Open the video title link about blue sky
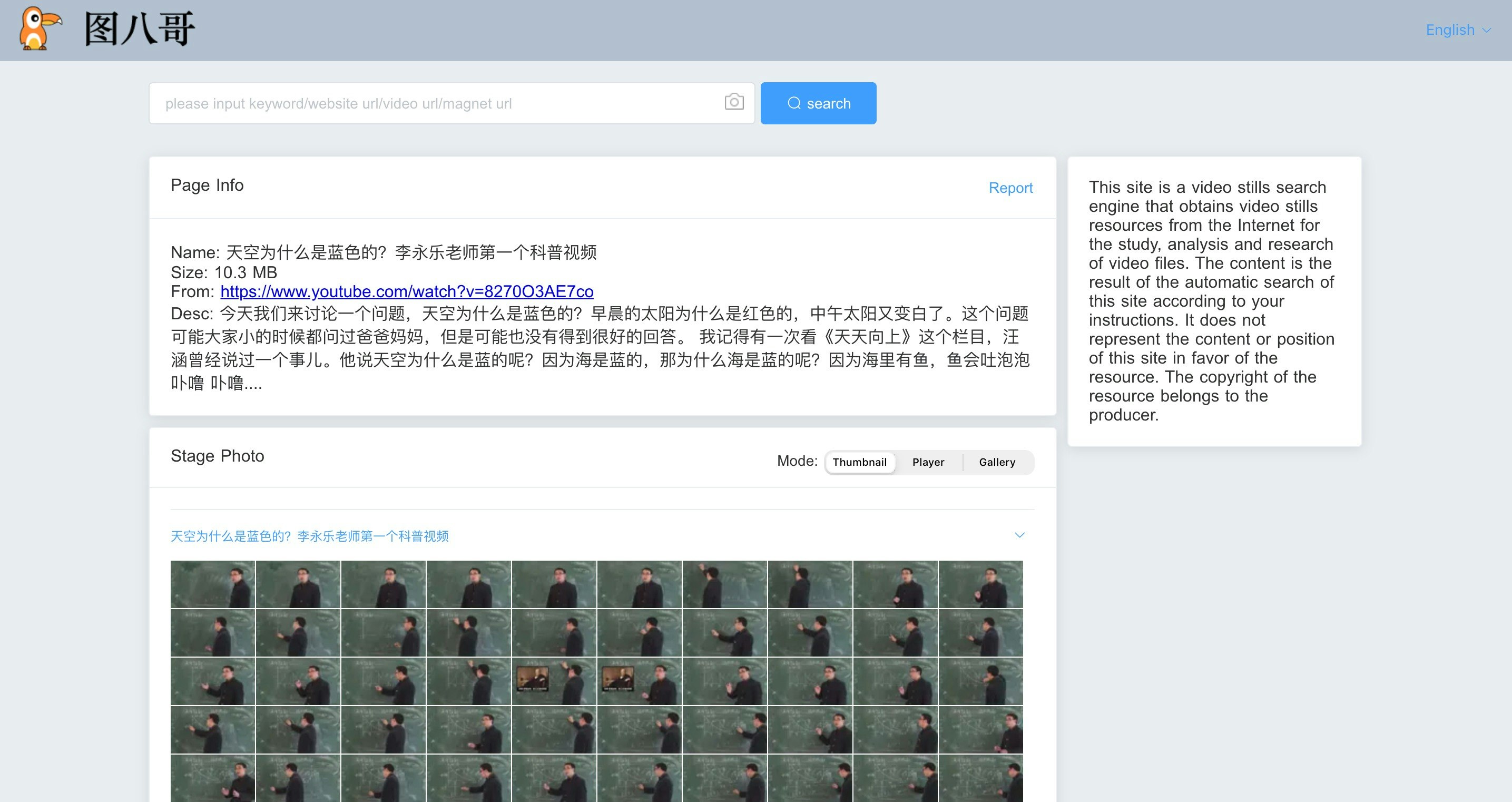 coord(310,536)
